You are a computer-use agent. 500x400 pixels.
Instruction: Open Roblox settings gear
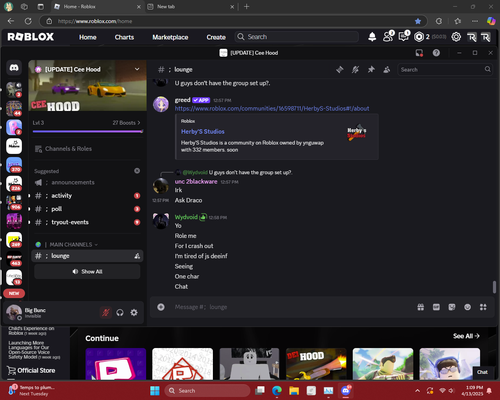point(456,37)
